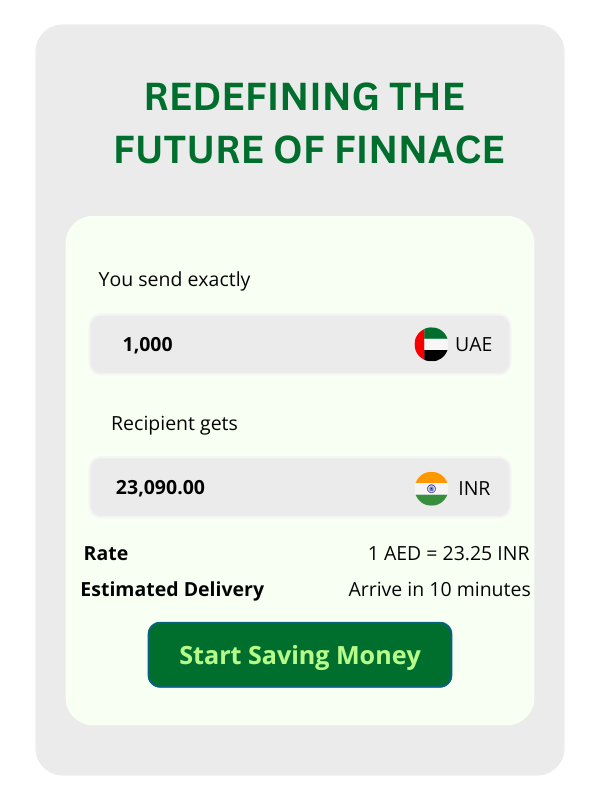600x800 pixels.
Task: Click the INR currency code text
Action: click(474, 488)
